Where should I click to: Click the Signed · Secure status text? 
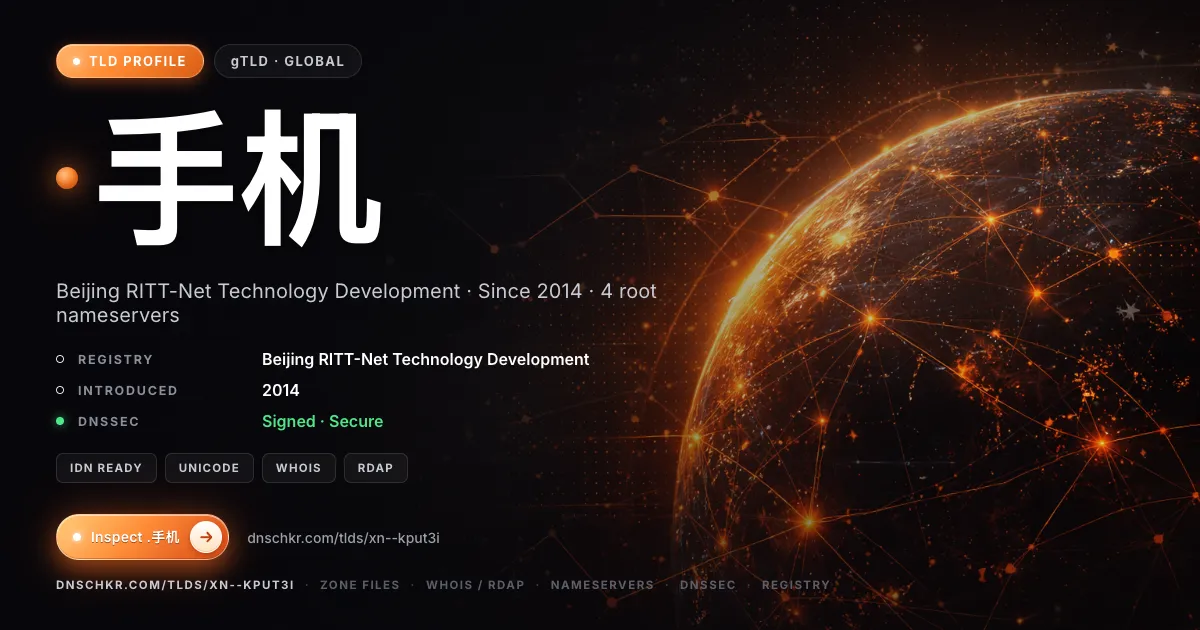[323, 421]
